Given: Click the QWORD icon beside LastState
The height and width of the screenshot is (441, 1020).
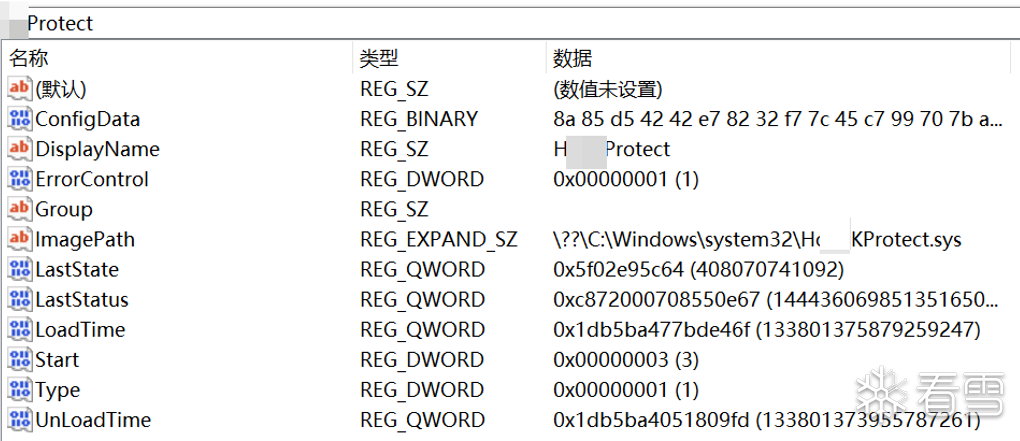Looking at the screenshot, I should click(x=19, y=269).
